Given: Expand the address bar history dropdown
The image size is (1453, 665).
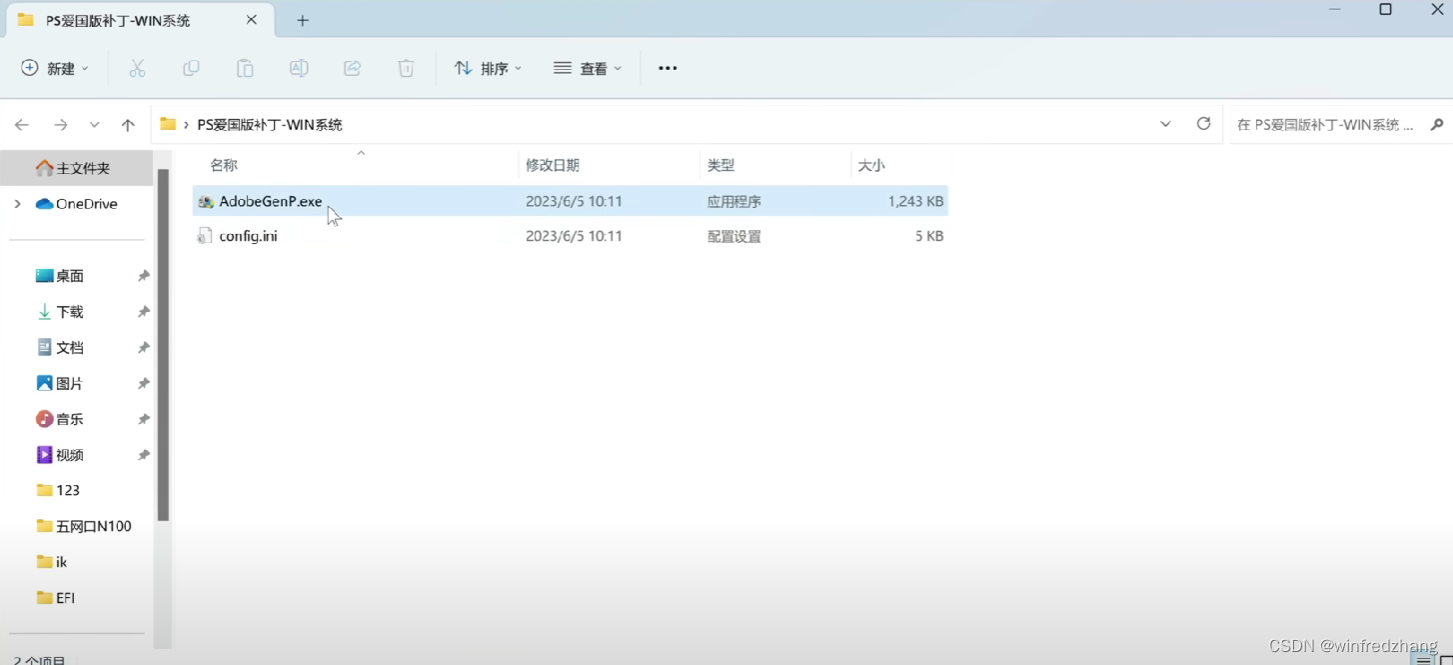Looking at the screenshot, I should (x=1166, y=124).
